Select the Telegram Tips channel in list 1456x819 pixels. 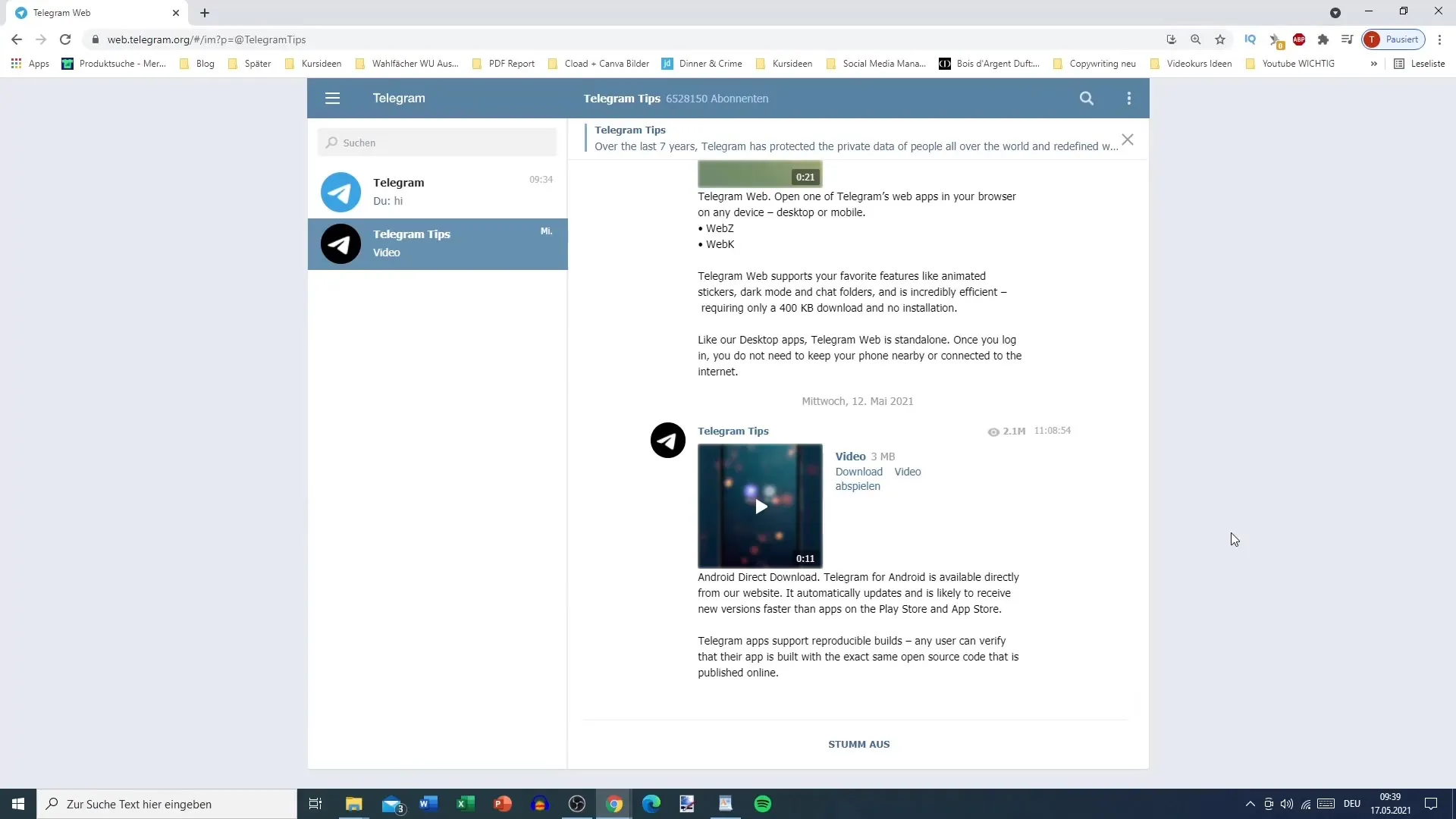(x=438, y=244)
